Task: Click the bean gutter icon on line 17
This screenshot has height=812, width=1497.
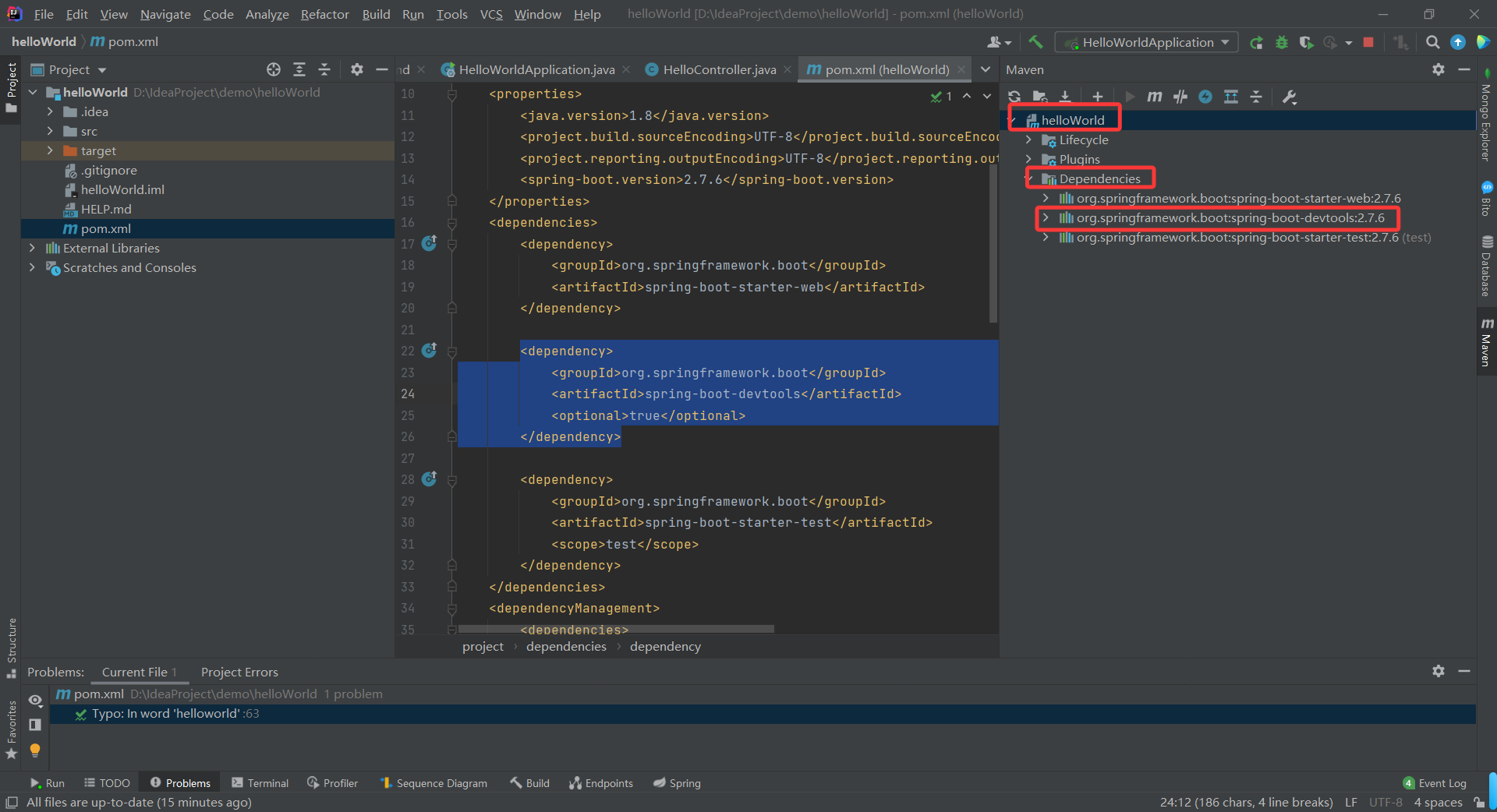Action: coord(429,243)
